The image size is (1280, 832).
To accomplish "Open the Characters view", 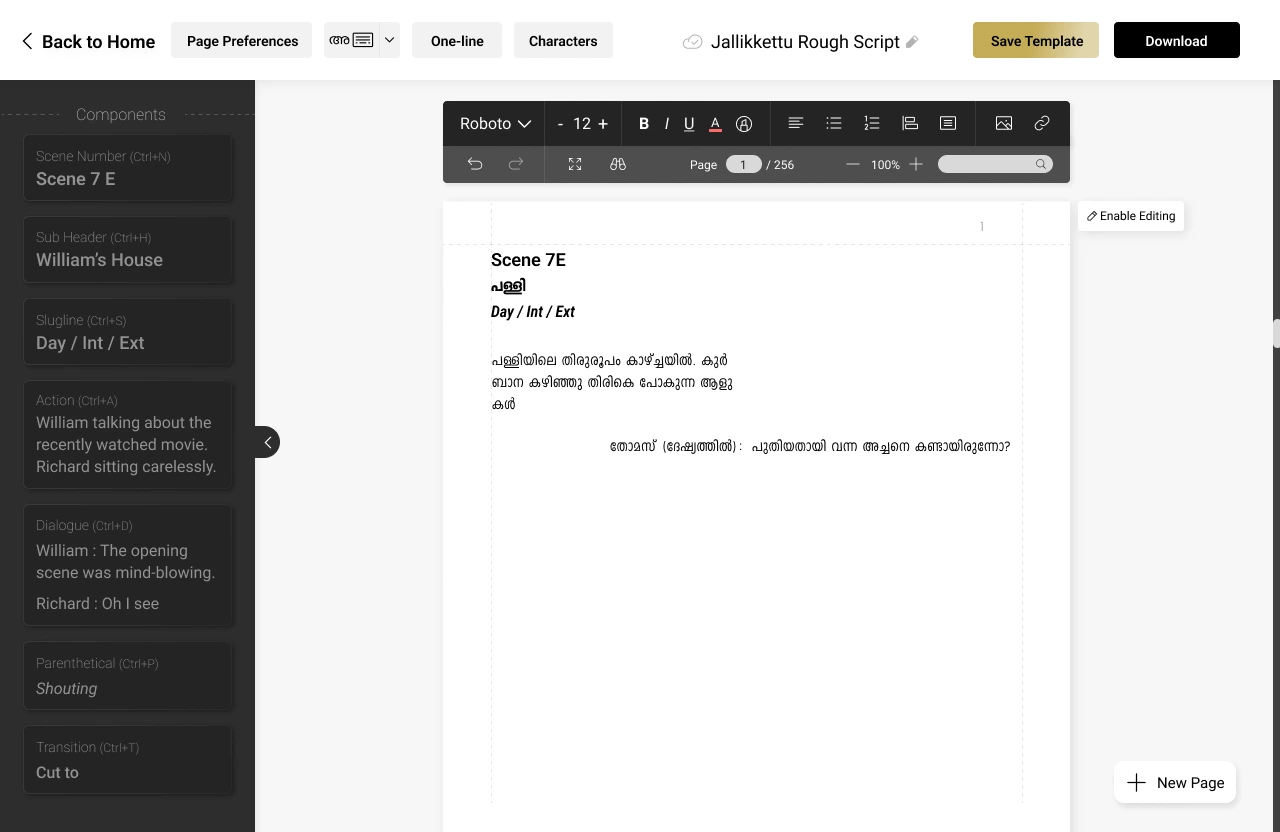I will tap(563, 40).
